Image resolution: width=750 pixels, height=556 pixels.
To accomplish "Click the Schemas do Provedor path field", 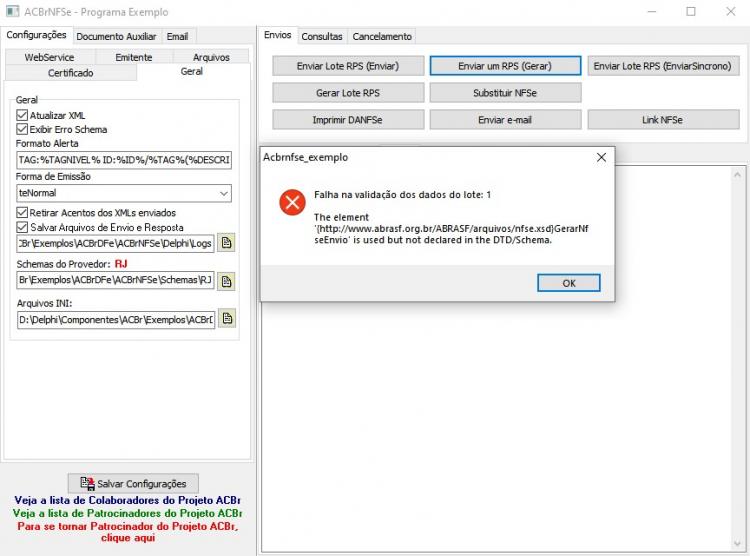I will [115, 280].
